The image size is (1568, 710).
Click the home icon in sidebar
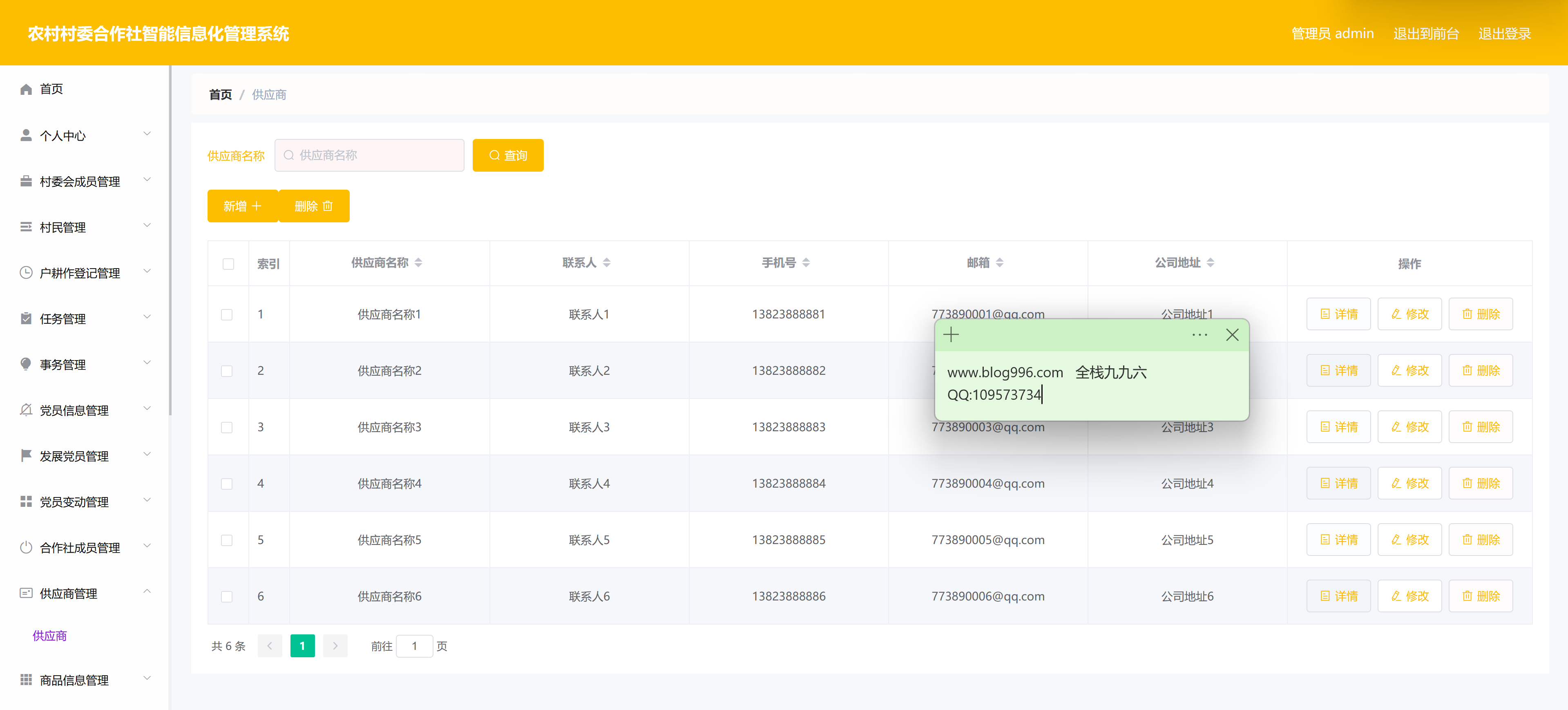pyautogui.click(x=26, y=90)
